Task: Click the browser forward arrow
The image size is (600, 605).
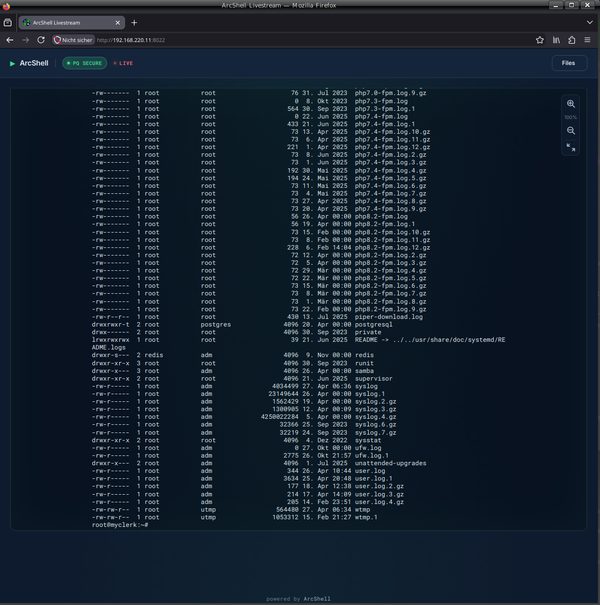Action: (x=25, y=40)
